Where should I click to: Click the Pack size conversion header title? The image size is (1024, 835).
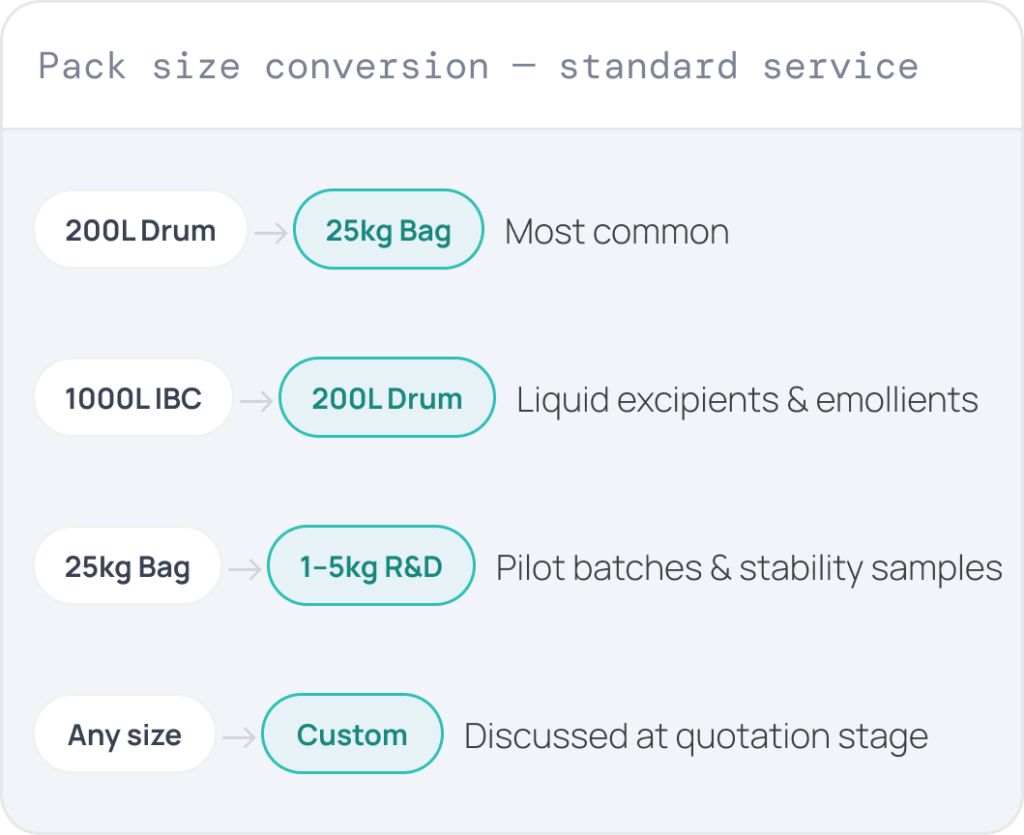(479, 67)
